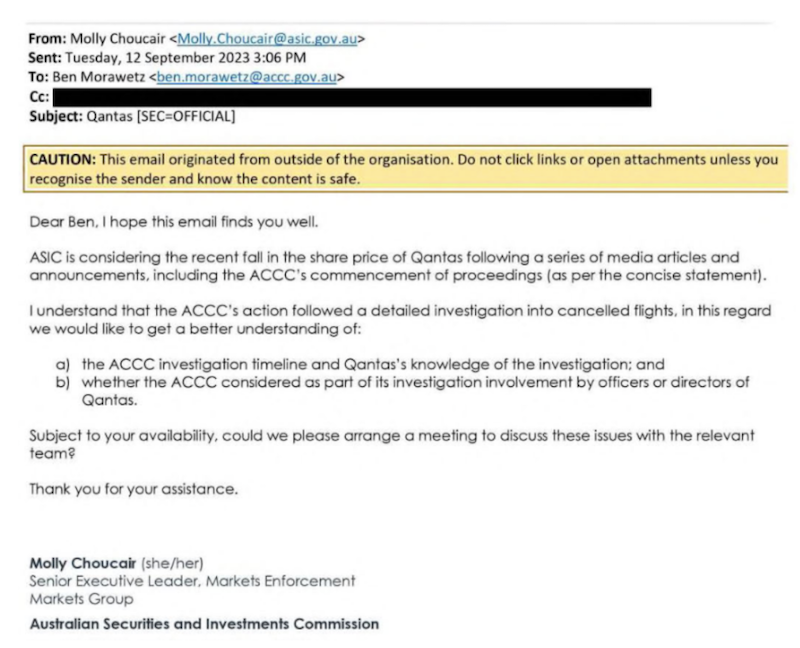Select the "To:" header label
This screenshot has width=800, height=648.
(37, 76)
